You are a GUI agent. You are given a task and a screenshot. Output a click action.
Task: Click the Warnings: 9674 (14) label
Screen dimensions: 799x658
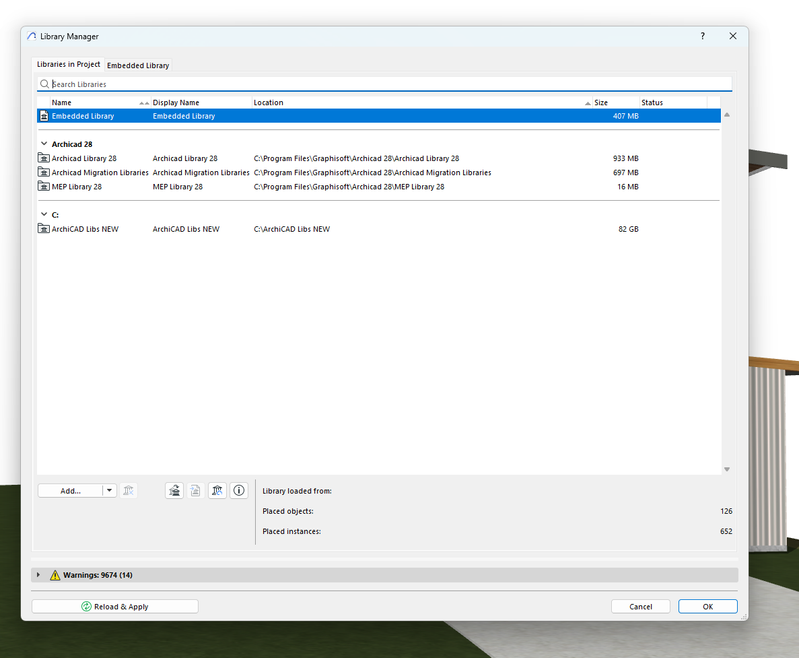tap(98, 575)
